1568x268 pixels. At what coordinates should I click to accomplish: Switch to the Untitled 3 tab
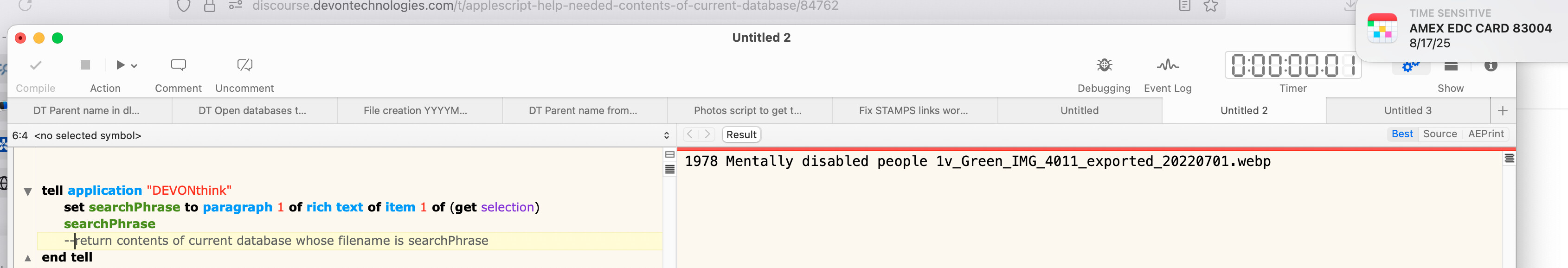point(1407,111)
